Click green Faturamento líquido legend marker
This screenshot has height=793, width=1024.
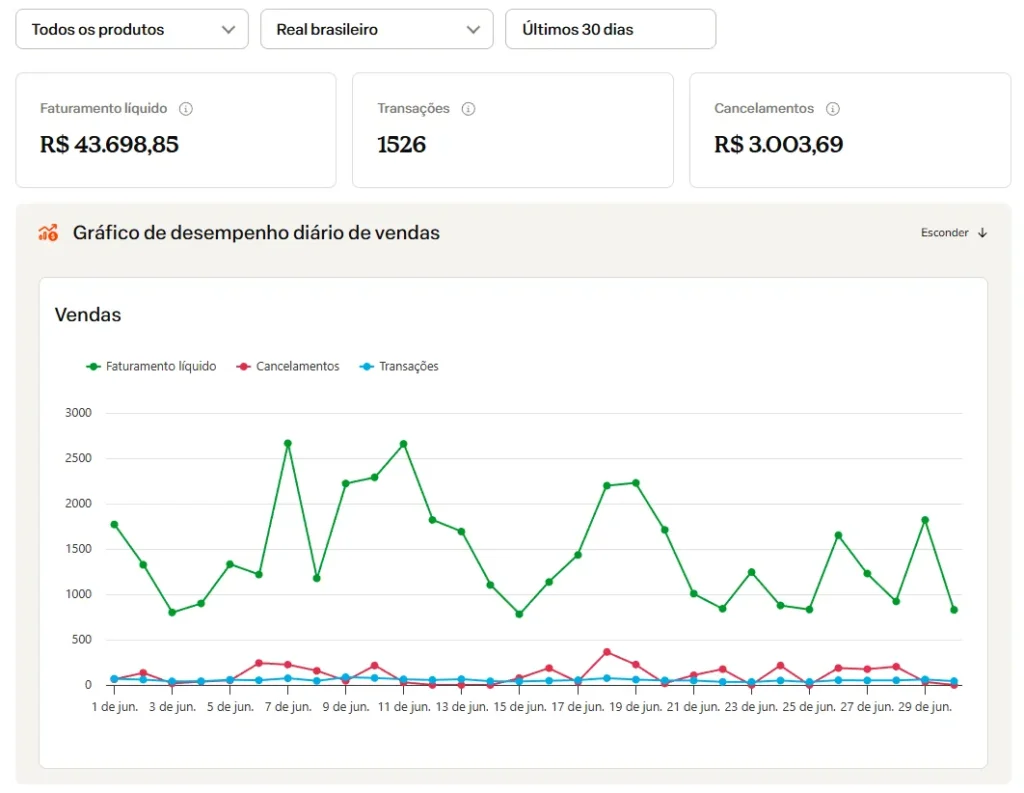click(94, 367)
